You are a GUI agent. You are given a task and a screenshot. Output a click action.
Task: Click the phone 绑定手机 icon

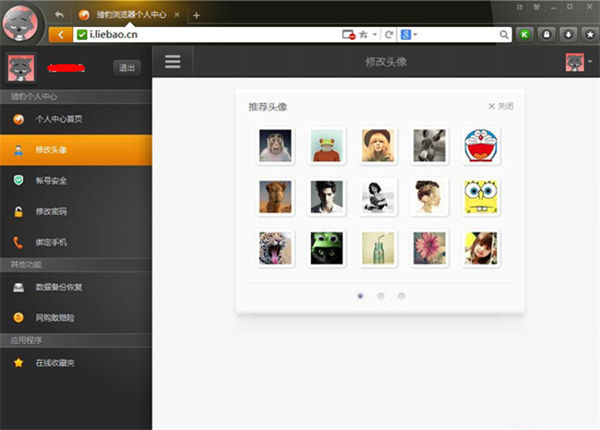(x=18, y=242)
